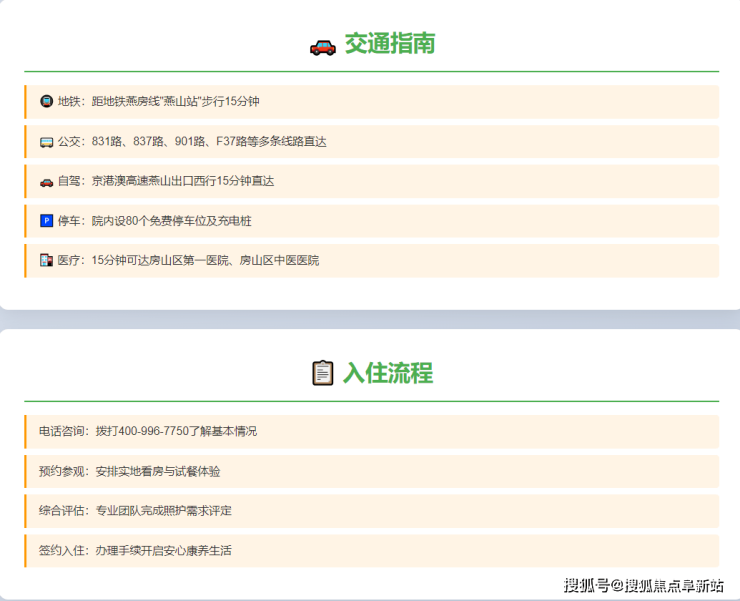Select the 预约参观 安排实地看房 row
Viewport: 740px width, 601px height.
[x=372, y=472]
